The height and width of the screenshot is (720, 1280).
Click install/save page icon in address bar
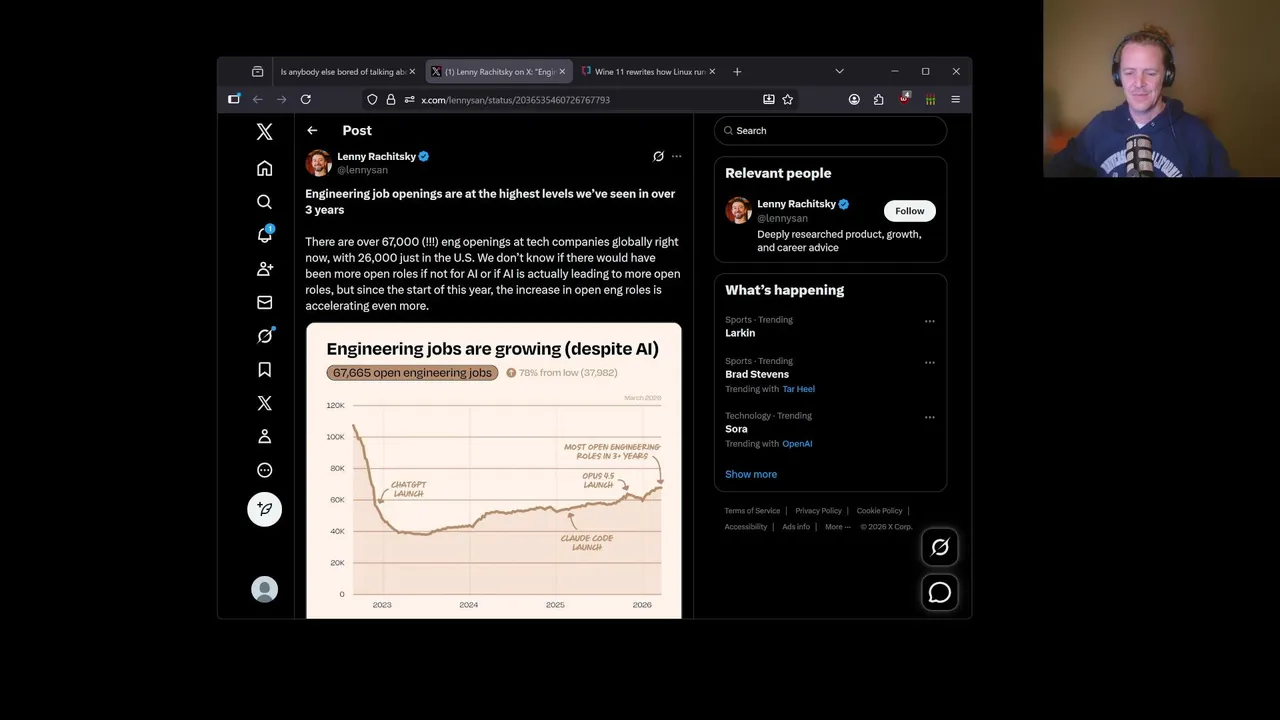point(768,99)
